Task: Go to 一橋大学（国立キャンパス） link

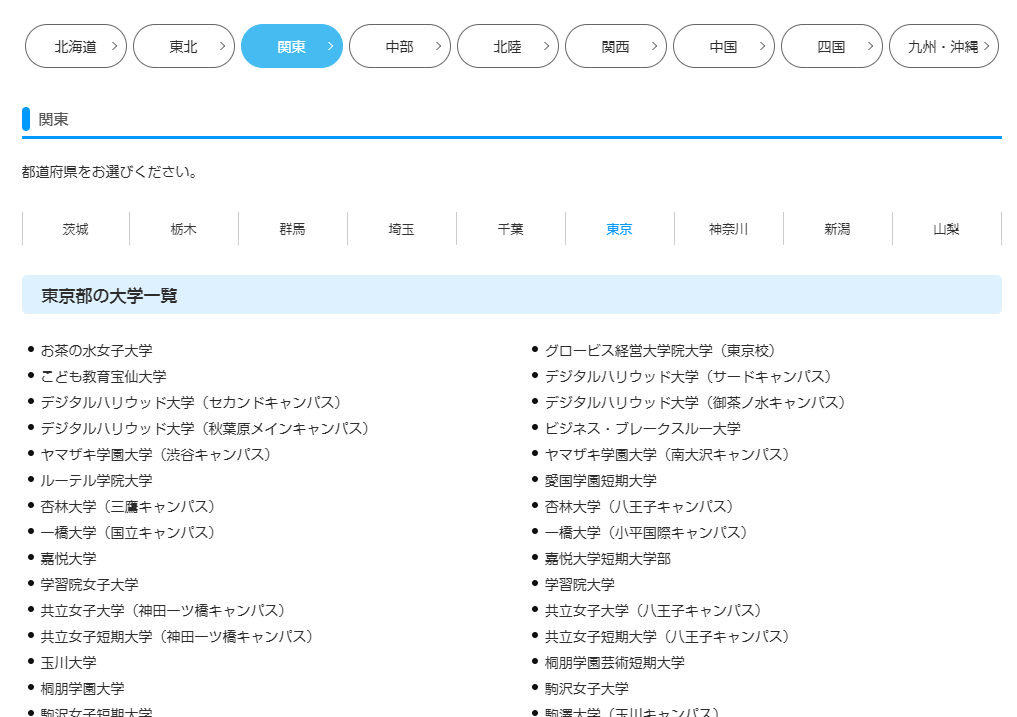Action: pyautogui.click(x=128, y=533)
